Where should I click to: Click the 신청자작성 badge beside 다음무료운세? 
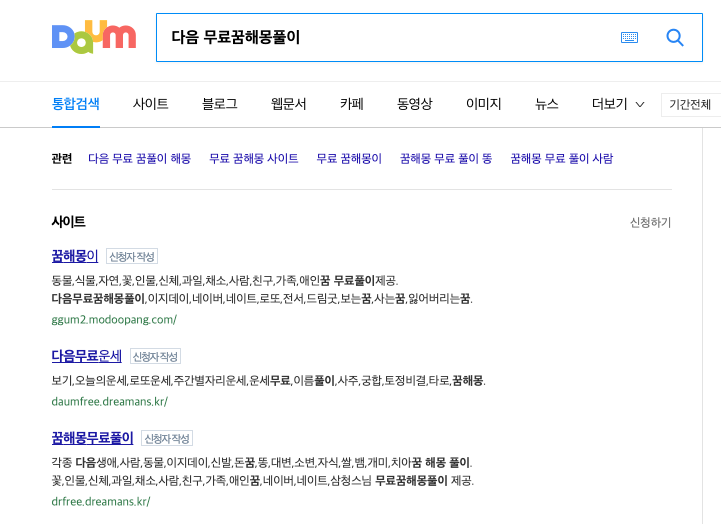pyautogui.click(x=155, y=356)
